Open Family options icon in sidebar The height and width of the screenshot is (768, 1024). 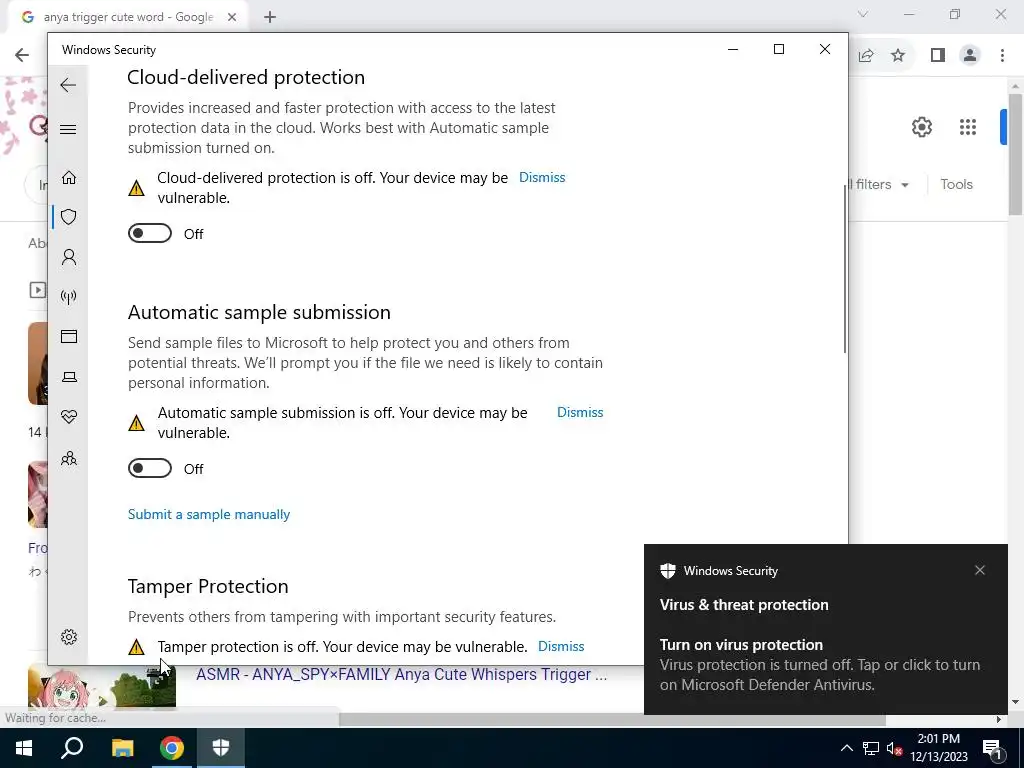(69, 458)
